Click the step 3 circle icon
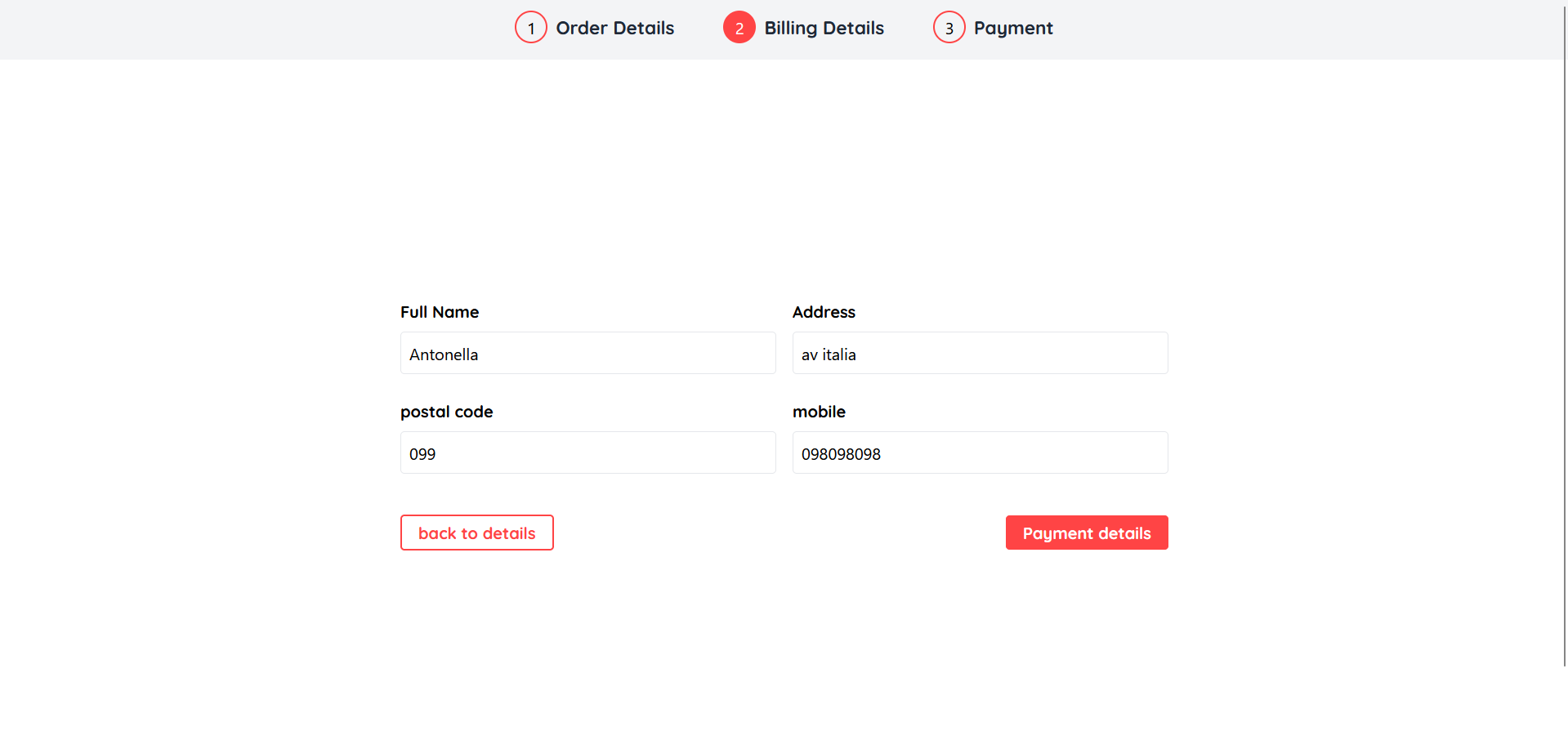This screenshot has height=731, width=1568. tap(949, 28)
